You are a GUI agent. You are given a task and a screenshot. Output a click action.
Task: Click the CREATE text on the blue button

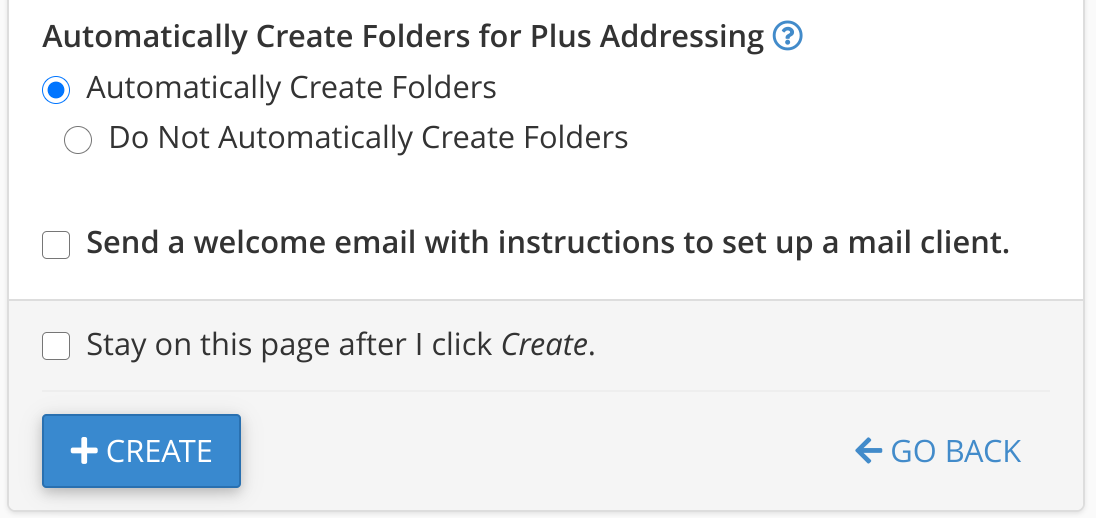[159, 451]
